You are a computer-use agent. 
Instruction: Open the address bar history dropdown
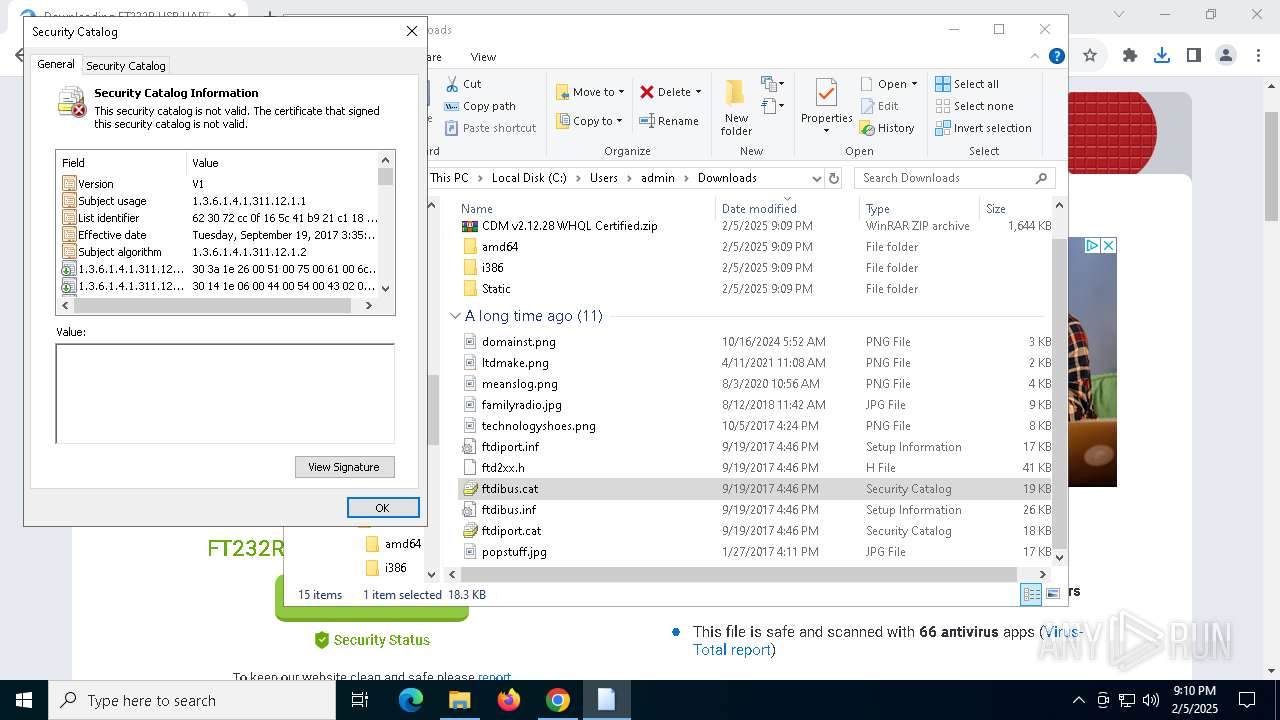point(816,178)
